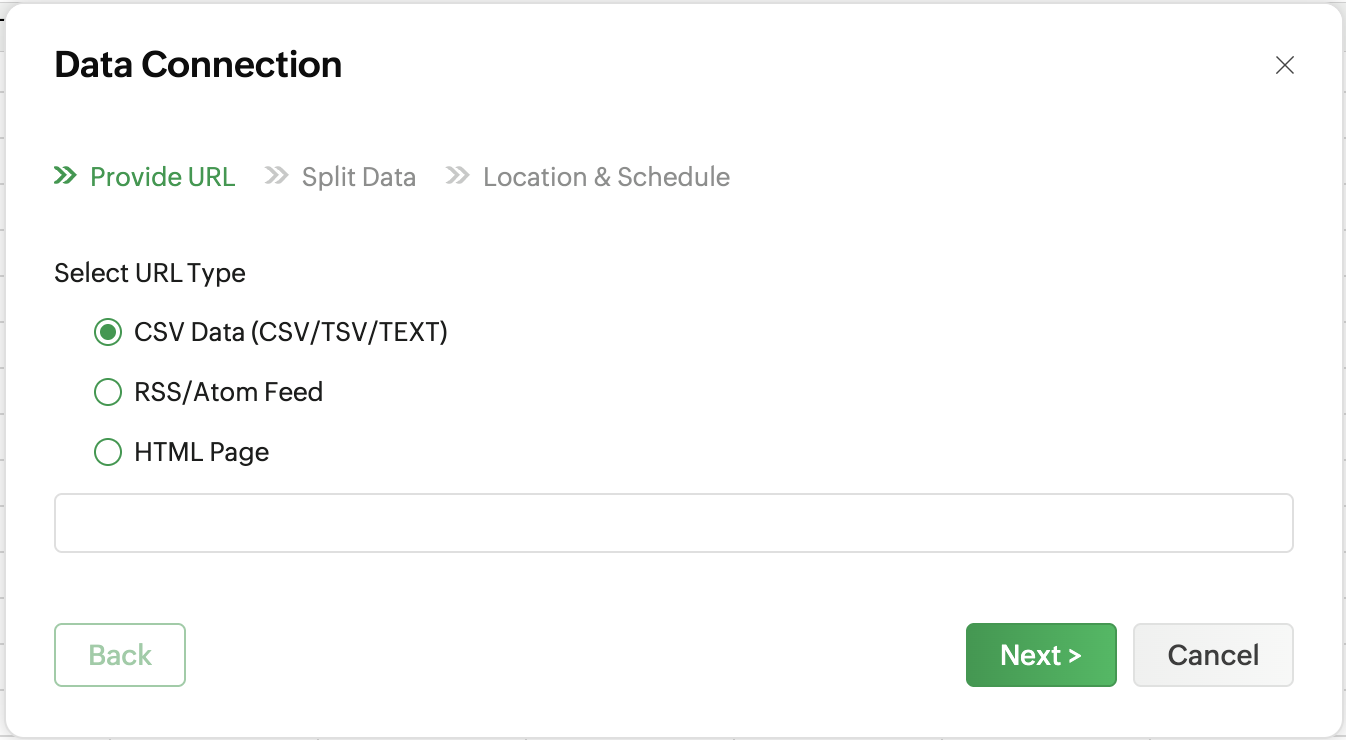1346x740 pixels.
Task: Click the HTML Page label text
Action: [201, 452]
